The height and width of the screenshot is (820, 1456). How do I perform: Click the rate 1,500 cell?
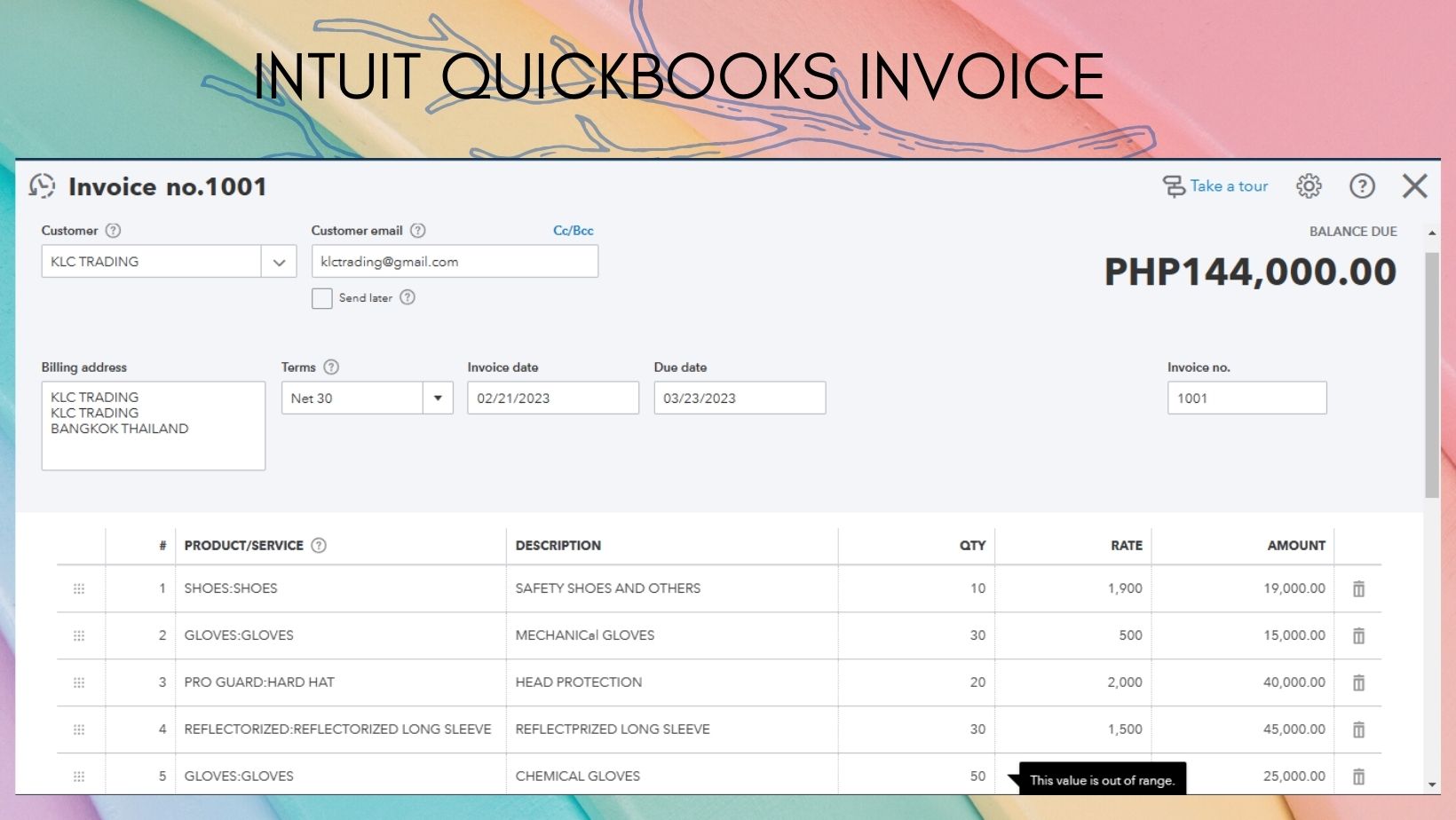pyautogui.click(x=1073, y=729)
